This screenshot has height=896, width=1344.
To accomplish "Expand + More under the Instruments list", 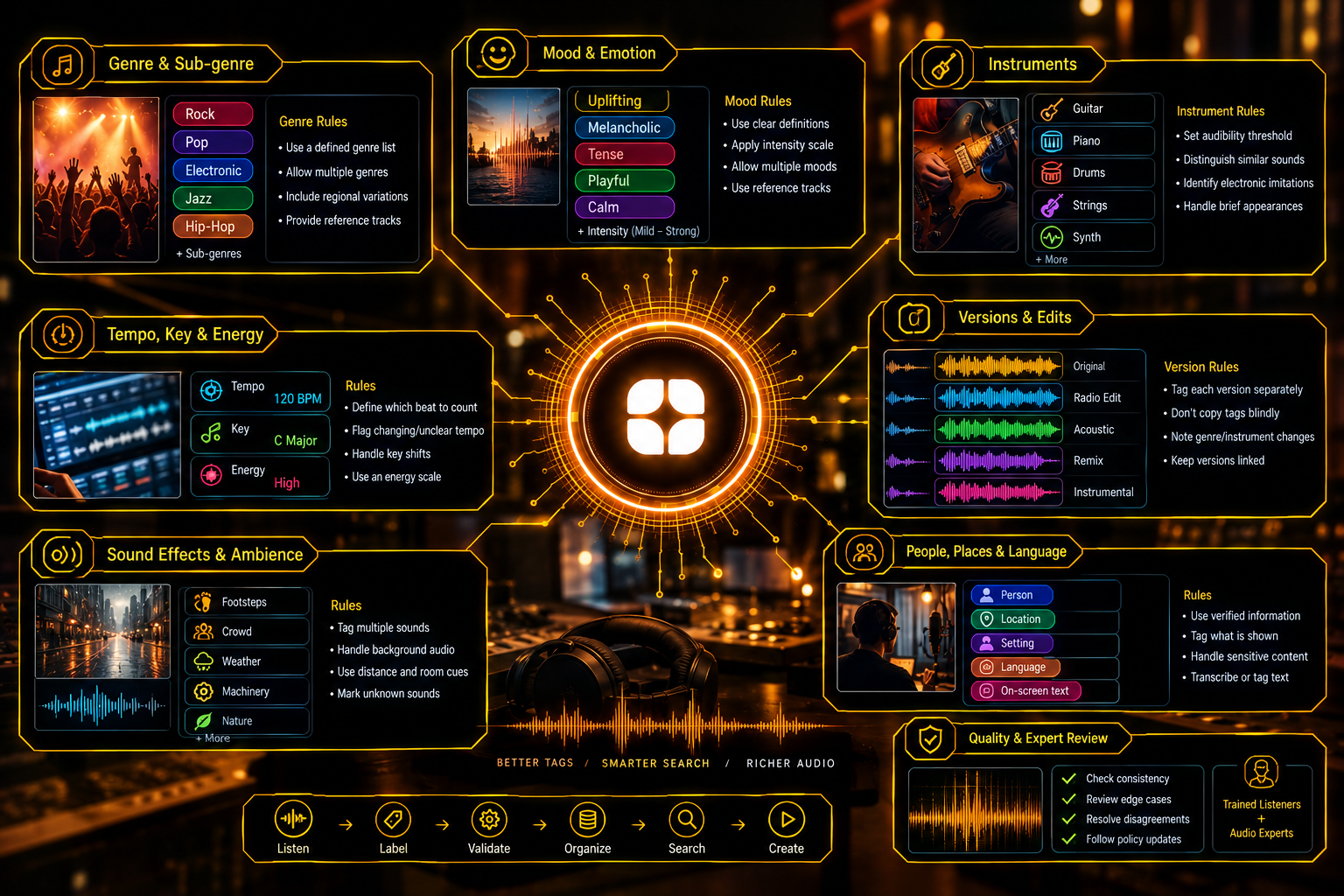I will pos(1051,260).
